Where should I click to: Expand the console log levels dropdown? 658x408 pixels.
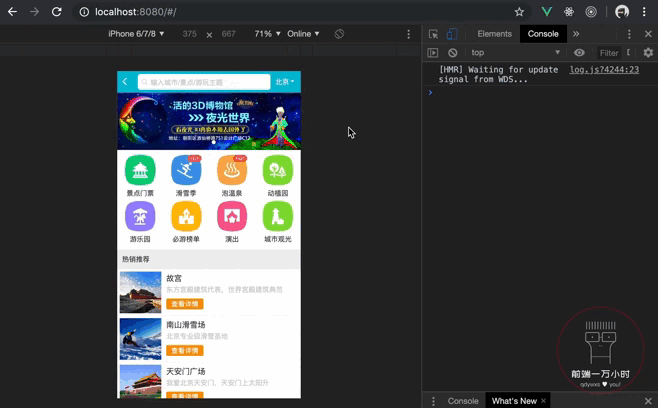628,52
